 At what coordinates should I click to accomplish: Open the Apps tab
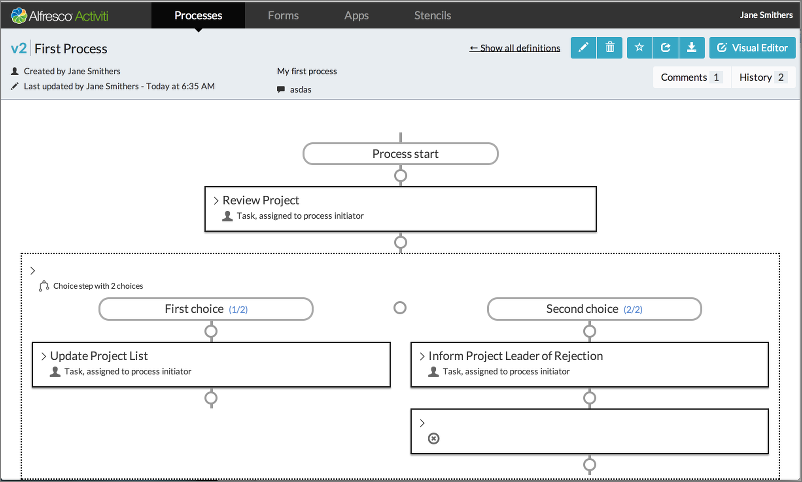(356, 15)
